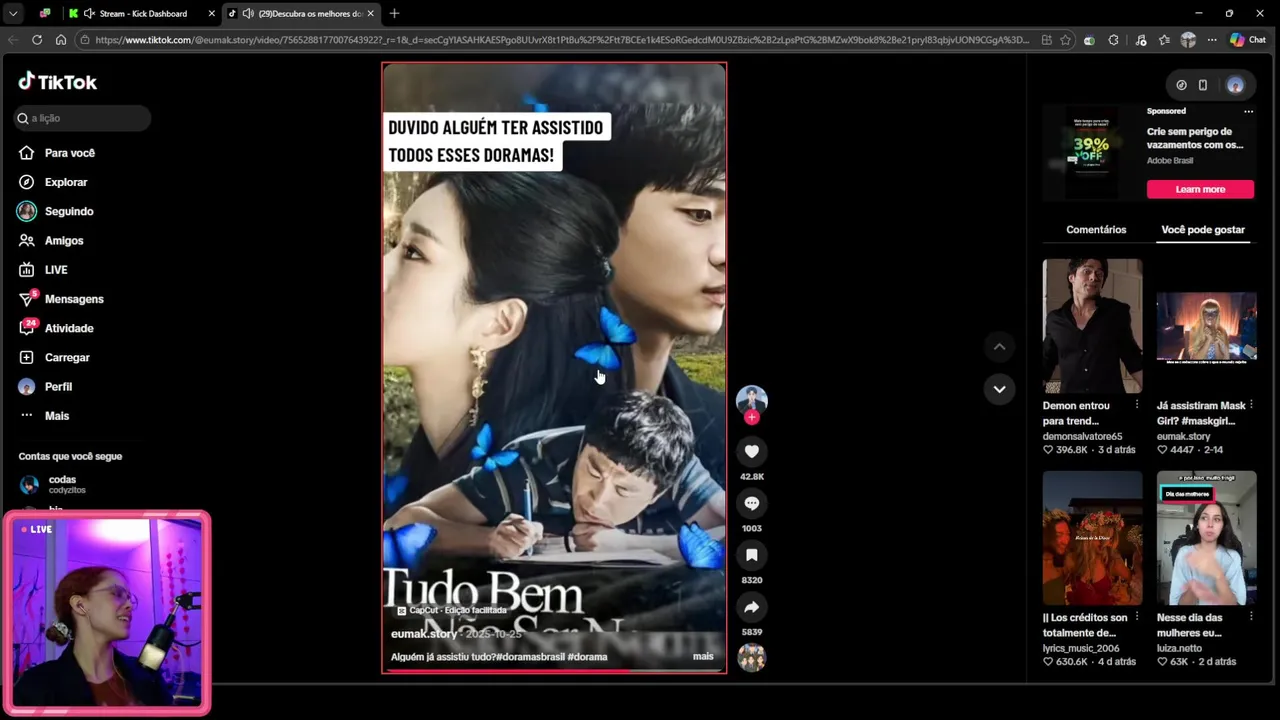Open the demonsalvatore65 profile link
1280x720 pixels.
click(x=1082, y=436)
